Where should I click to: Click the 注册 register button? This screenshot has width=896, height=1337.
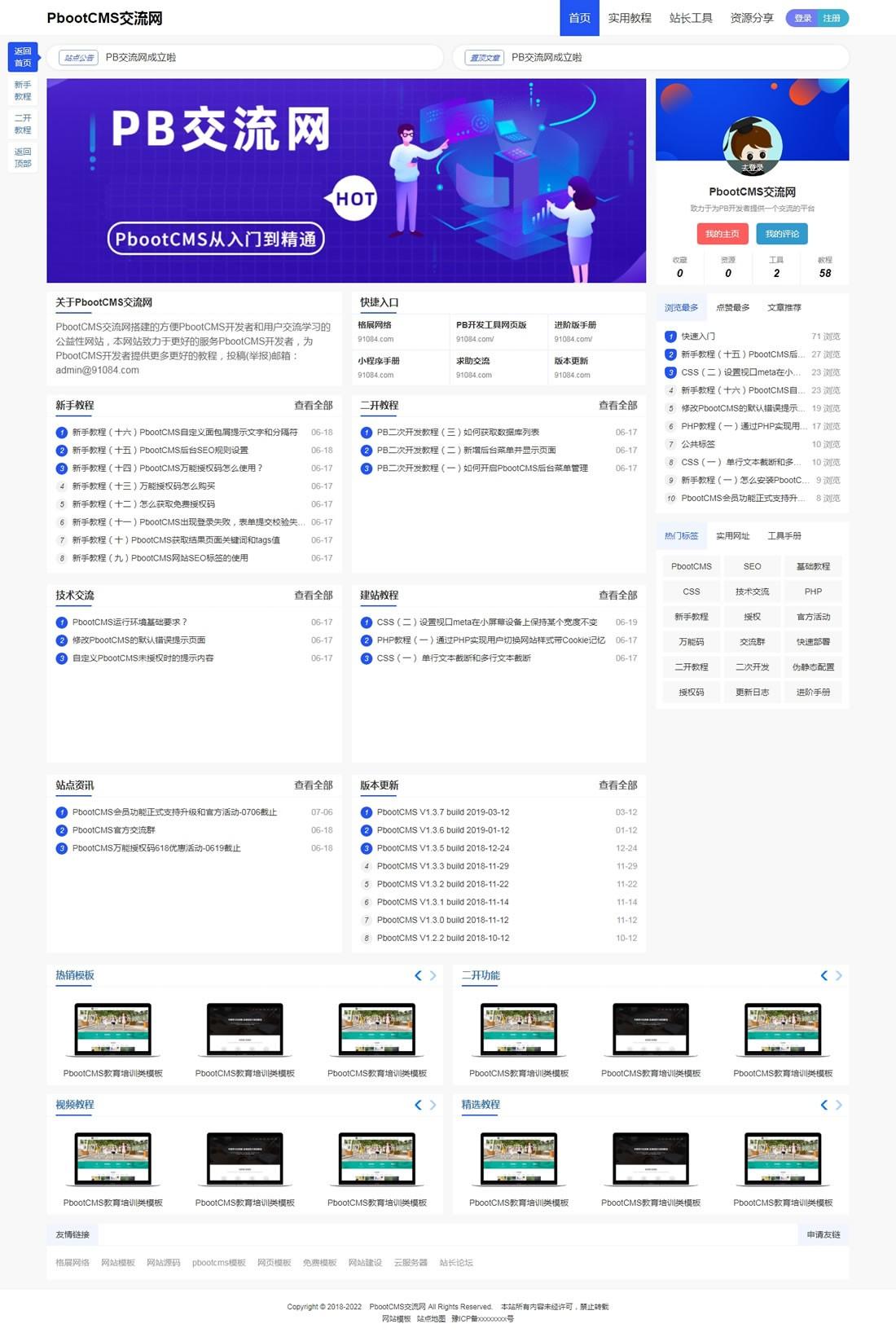[832, 18]
